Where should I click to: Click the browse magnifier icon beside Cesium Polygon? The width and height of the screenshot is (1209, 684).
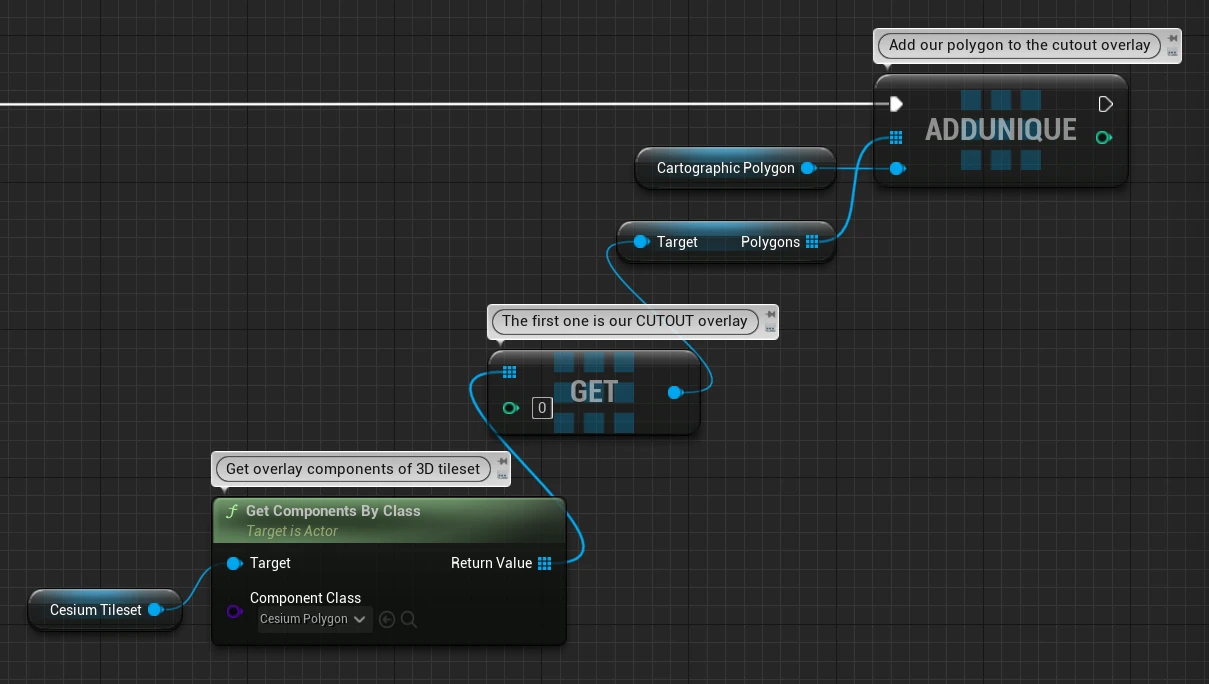point(409,620)
